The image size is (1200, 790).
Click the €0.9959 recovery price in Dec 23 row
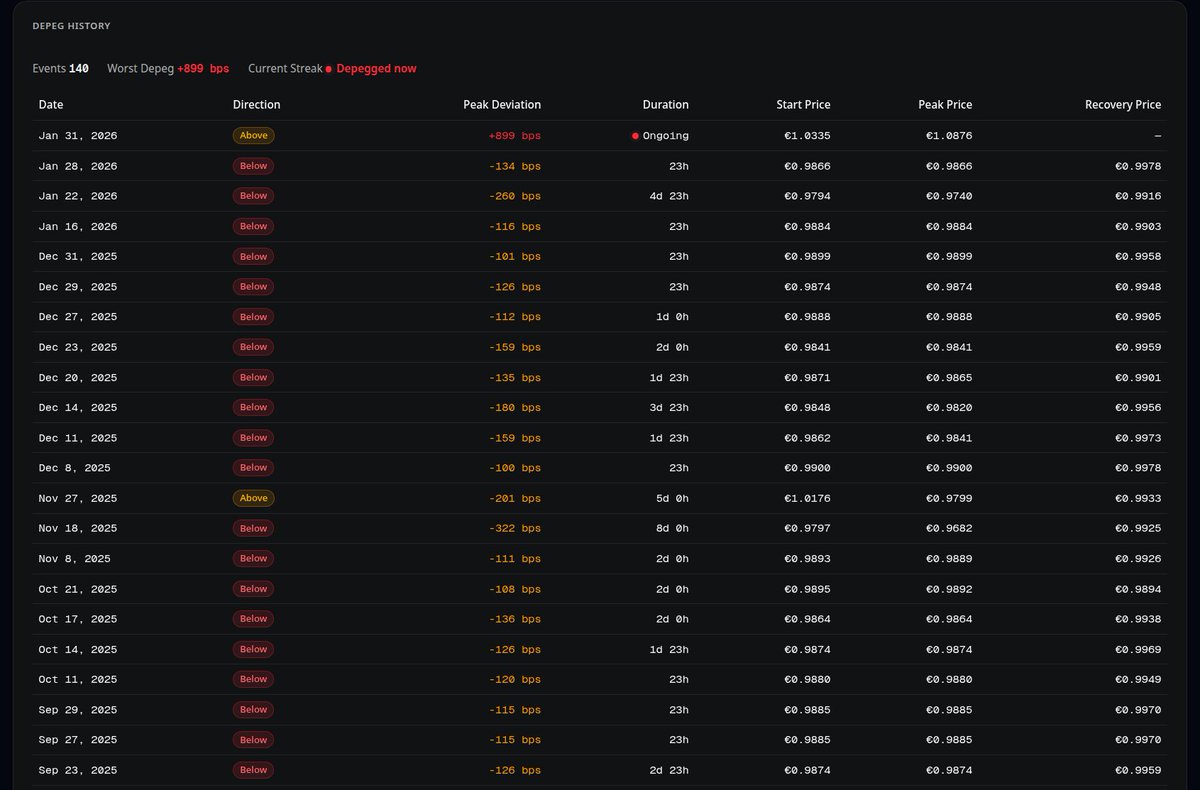click(1138, 347)
